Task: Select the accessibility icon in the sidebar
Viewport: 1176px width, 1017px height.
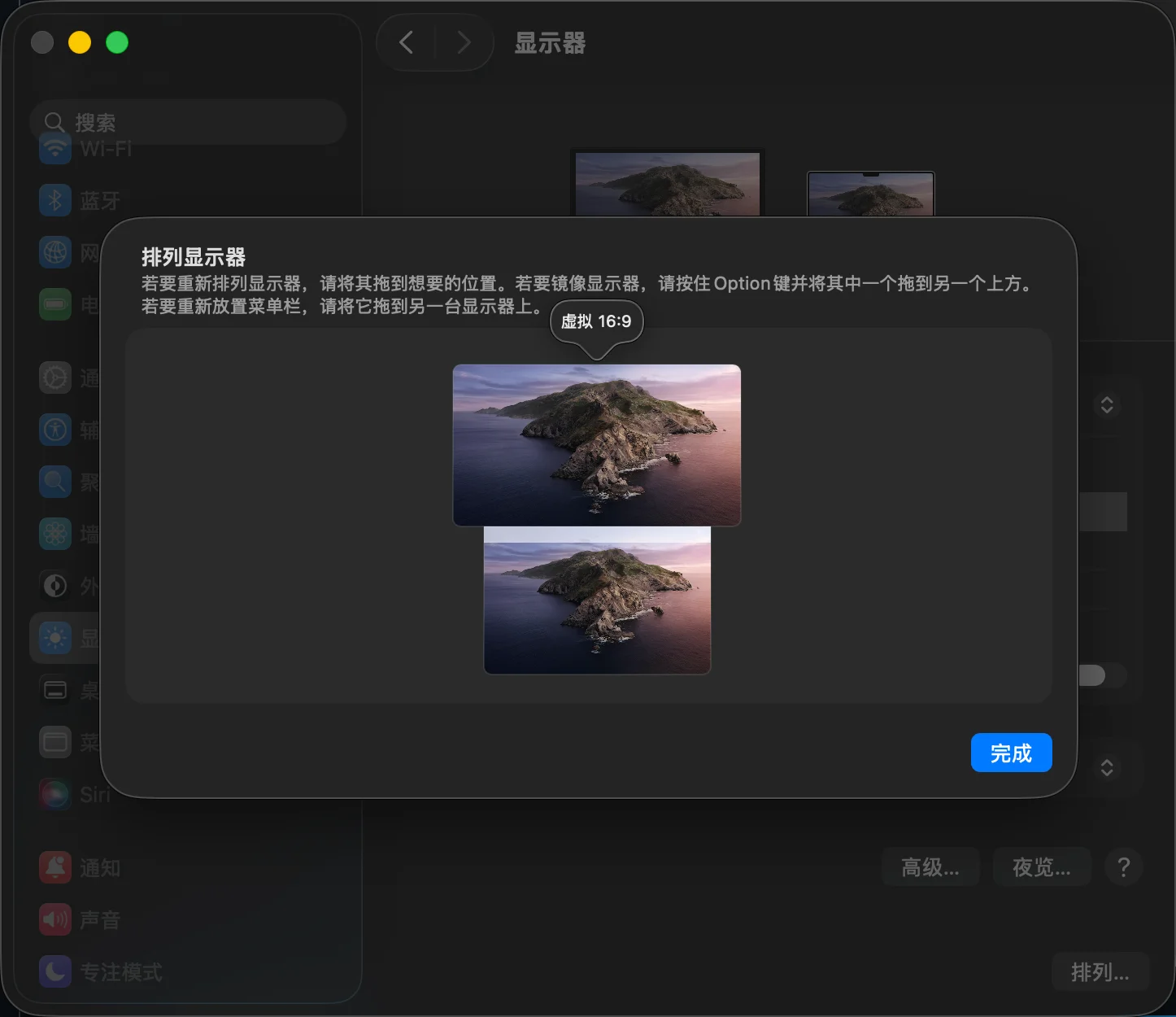Action: pos(55,430)
